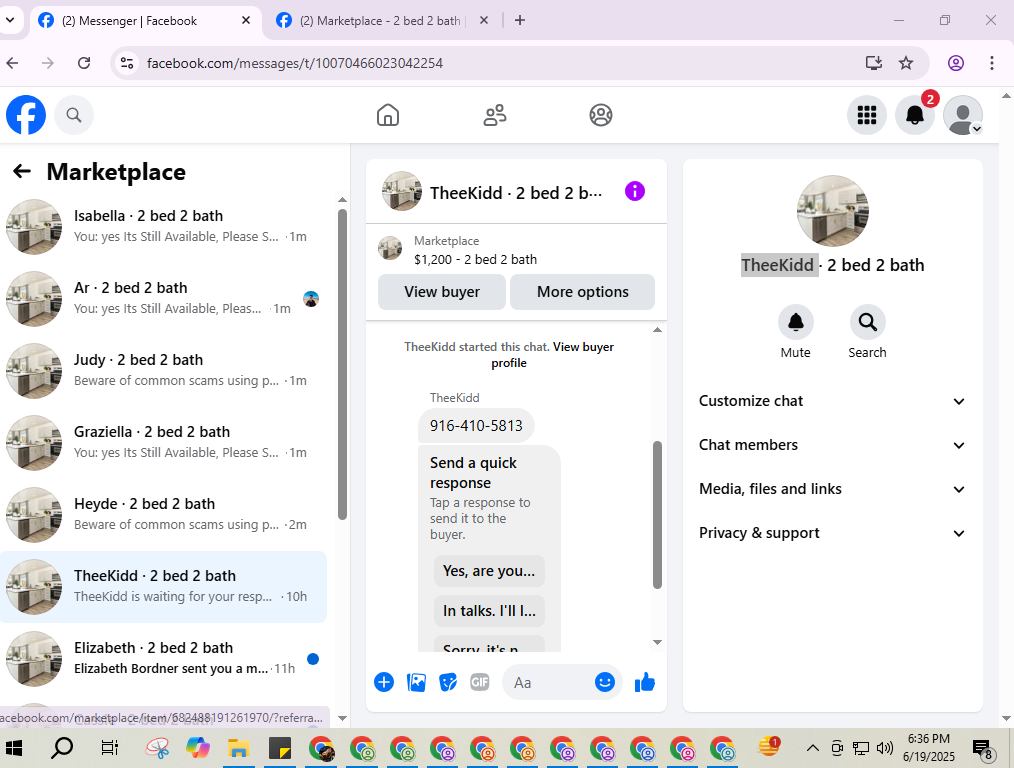Install app icon in address bar
Screen dimensions: 1014x768
click(x=874, y=63)
